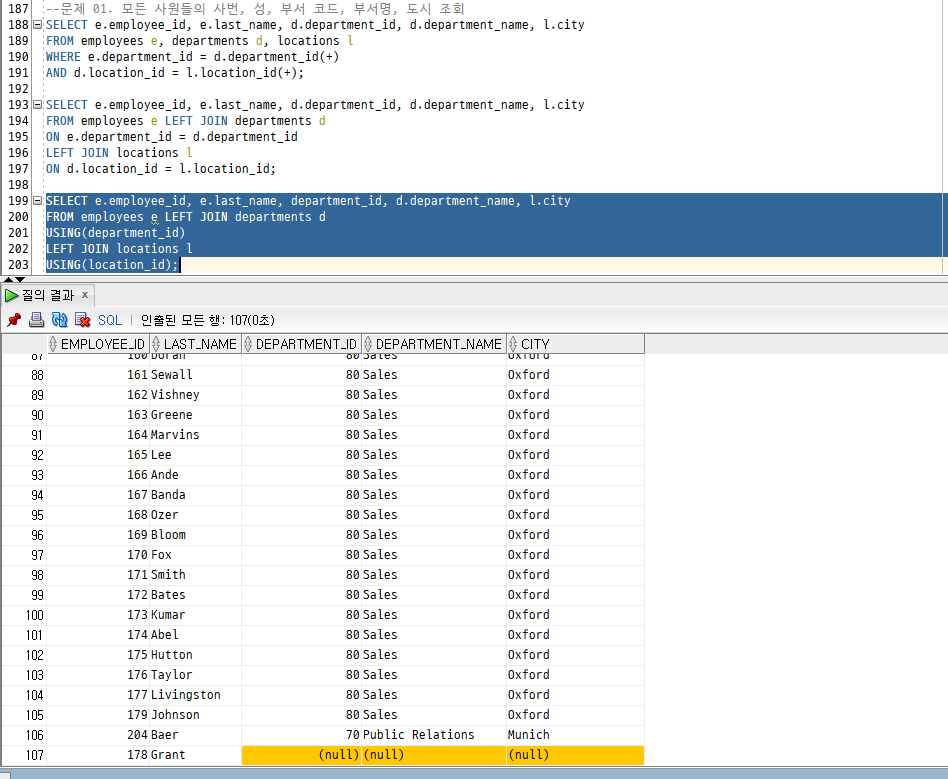Switch to the 질의 결과 tab
The image size is (948, 779).
(x=48, y=295)
